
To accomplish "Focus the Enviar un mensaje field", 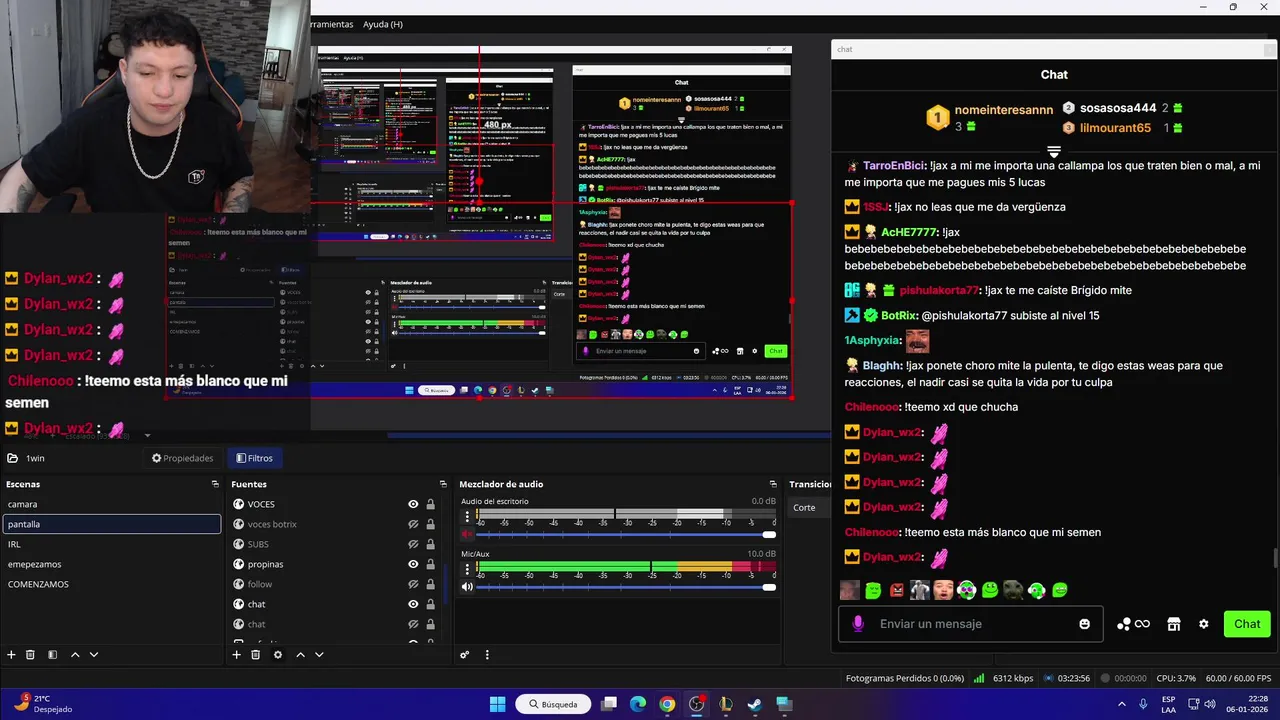I will [972, 624].
